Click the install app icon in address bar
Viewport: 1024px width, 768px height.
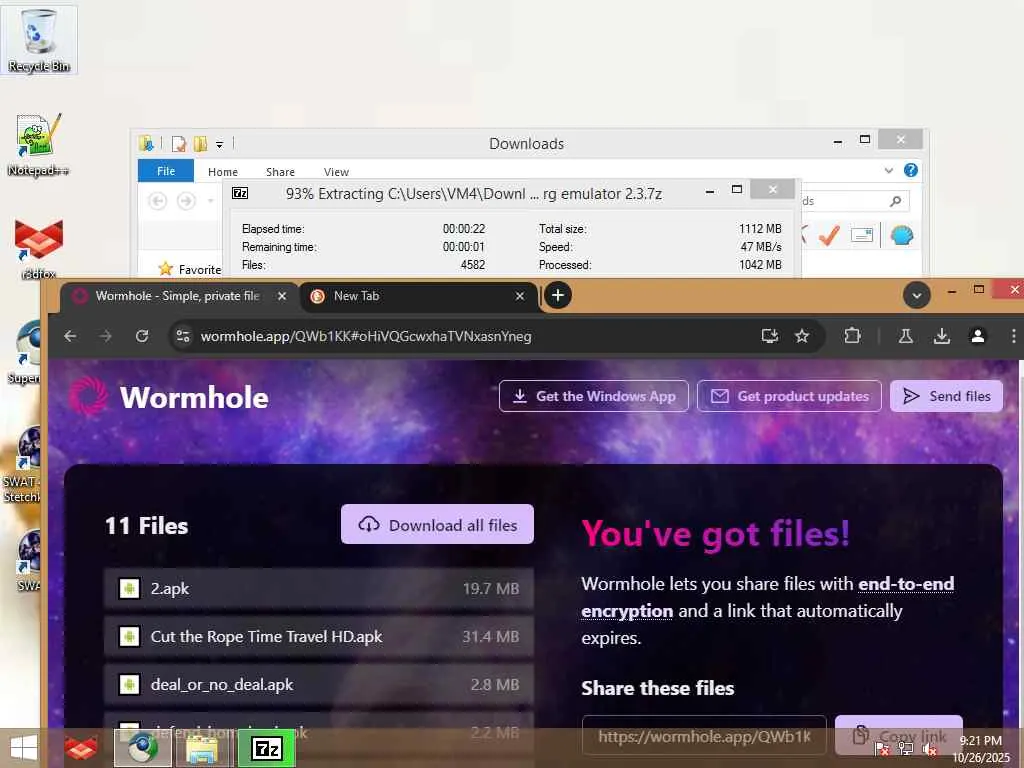770,336
